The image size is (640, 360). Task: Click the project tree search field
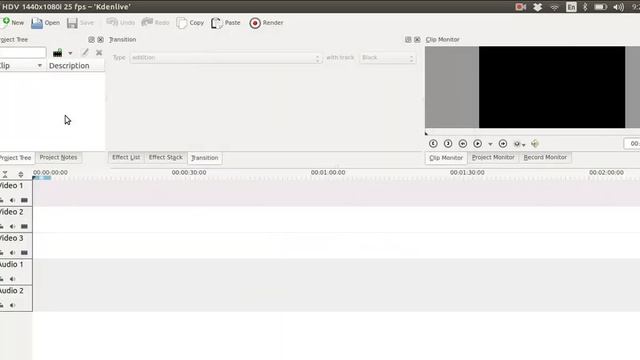tap(22, 53)
